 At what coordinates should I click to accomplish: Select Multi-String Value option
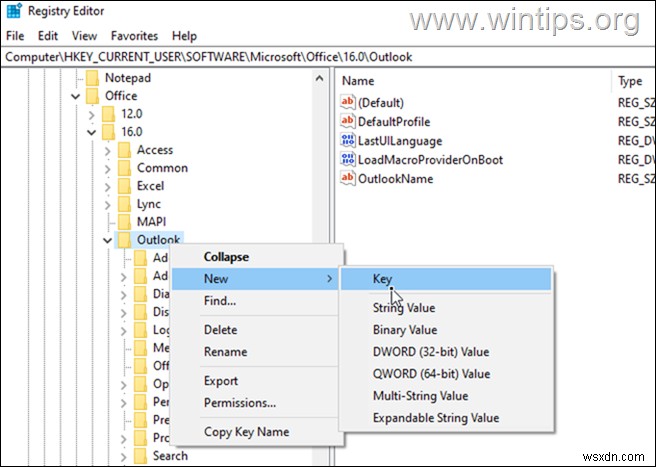[x=446, y=396]
